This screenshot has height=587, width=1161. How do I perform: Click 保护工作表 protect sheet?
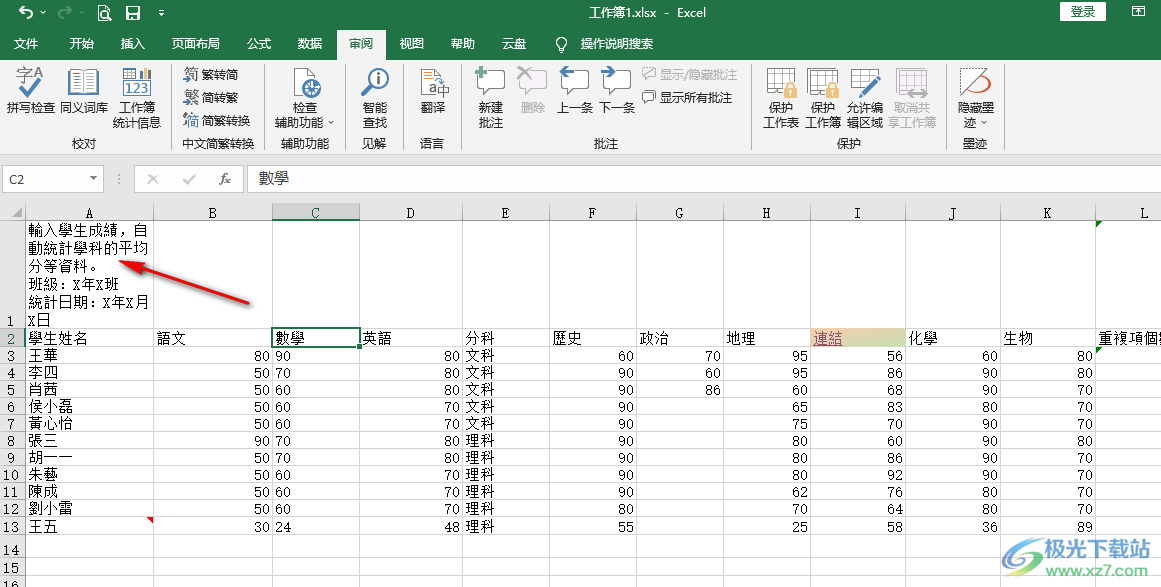[781, 98]
